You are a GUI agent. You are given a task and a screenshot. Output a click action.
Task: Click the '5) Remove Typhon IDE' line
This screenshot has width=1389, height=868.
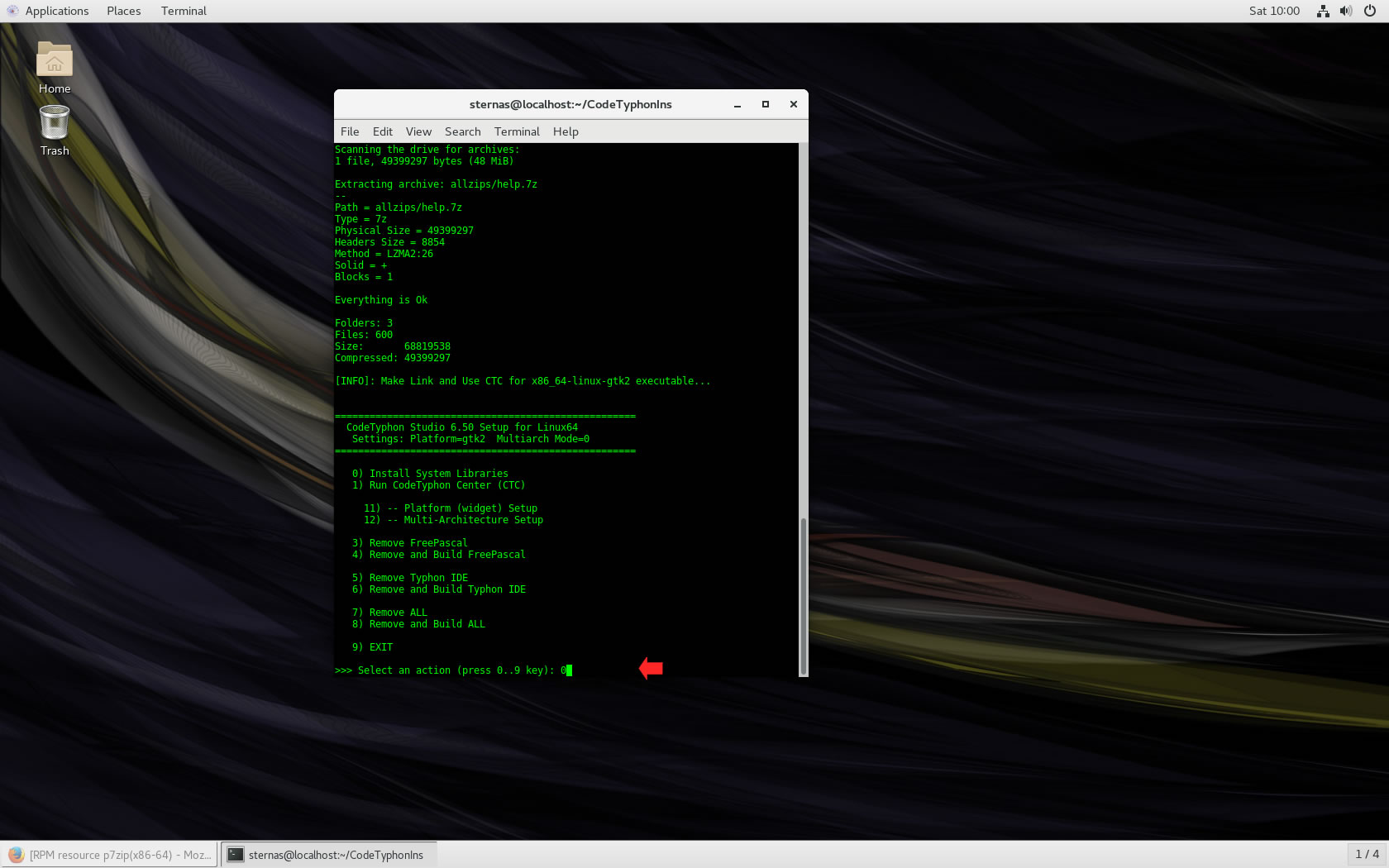(409, 578)
